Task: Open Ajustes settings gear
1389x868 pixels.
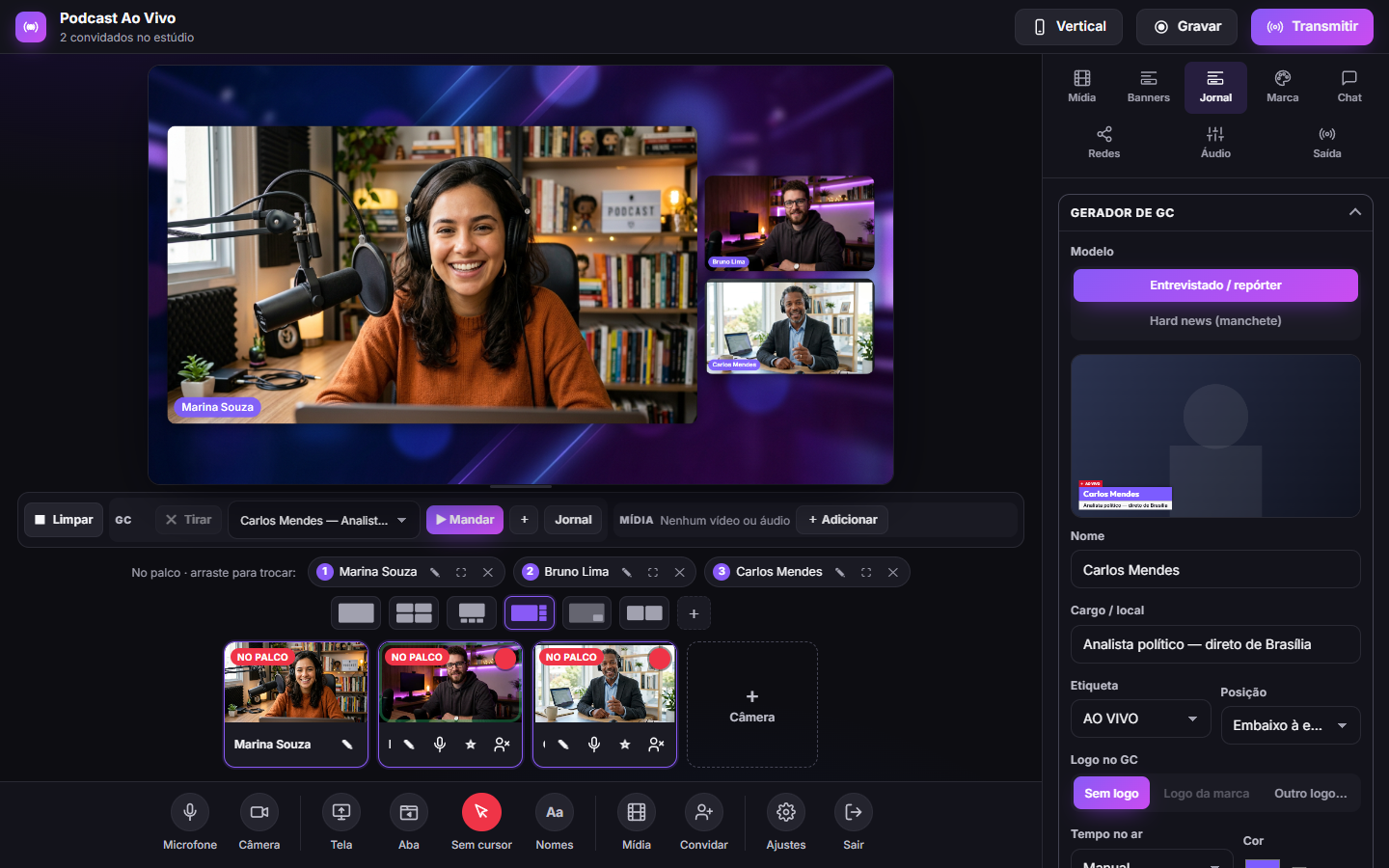Action: pyautogui.click(x=786, y=812)
